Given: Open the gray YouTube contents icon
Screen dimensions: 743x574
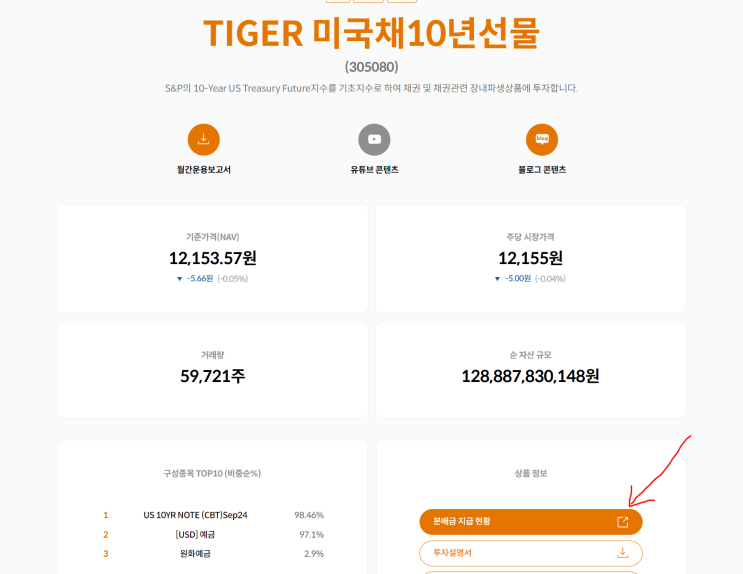Looking at the screenshot, I should coord(374,139).
